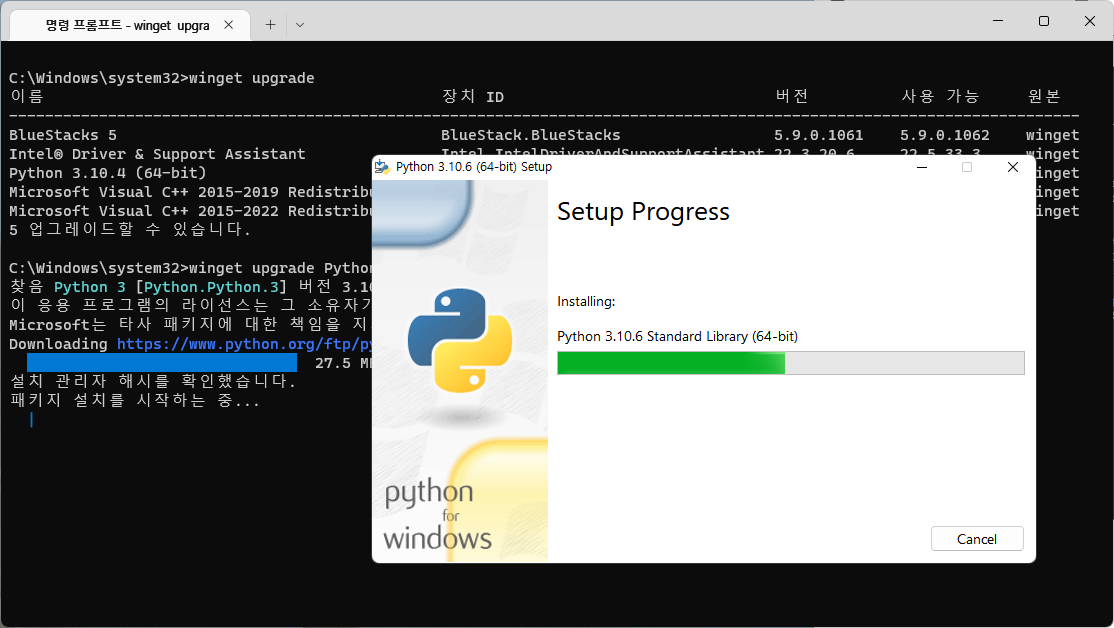
Task: Click the blue winget download progress bar
Action: (x=161, y=363)
